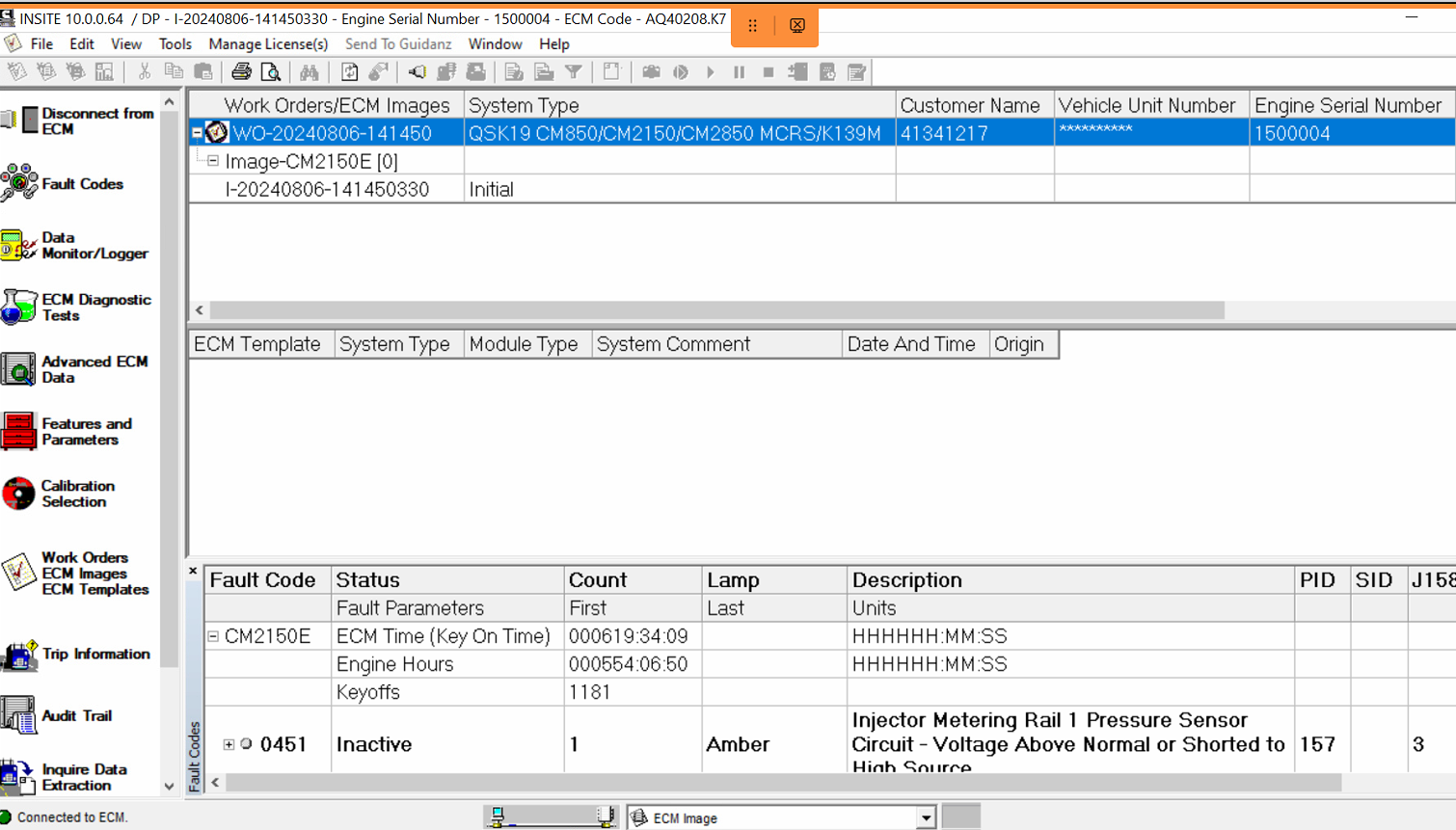Close the Fault Codes bottom panel

click(193, 572)
